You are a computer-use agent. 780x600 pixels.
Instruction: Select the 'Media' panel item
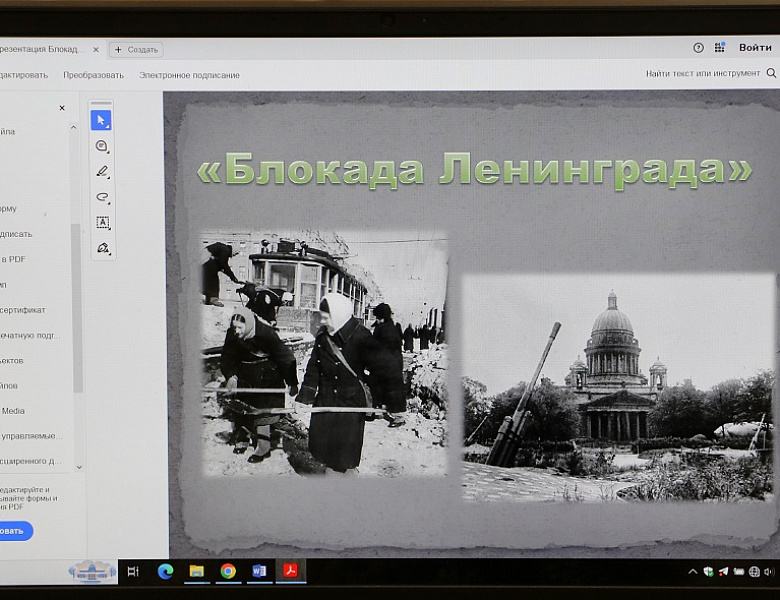(13, 411)
